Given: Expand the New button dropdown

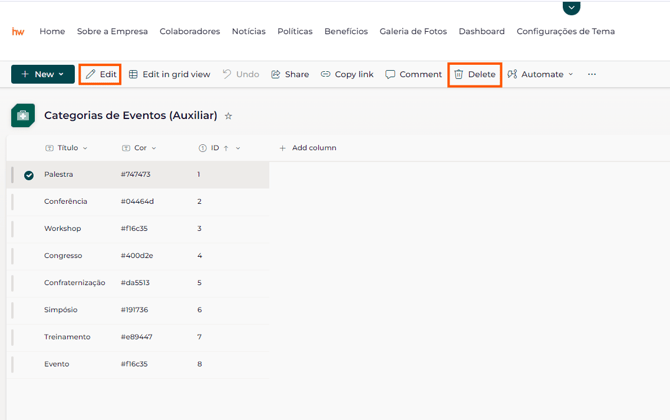Looking at the screenshot, I should [x=61, y=75].
